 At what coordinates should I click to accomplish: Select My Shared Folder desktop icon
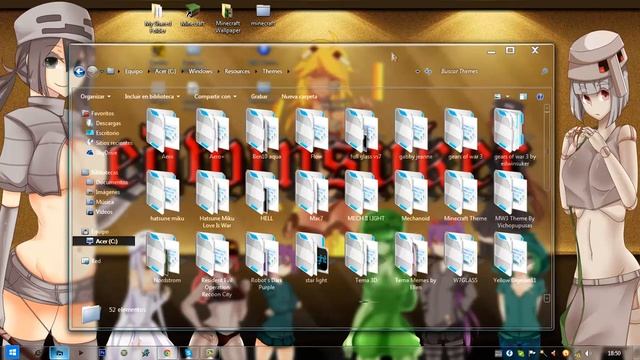(158, 18)
